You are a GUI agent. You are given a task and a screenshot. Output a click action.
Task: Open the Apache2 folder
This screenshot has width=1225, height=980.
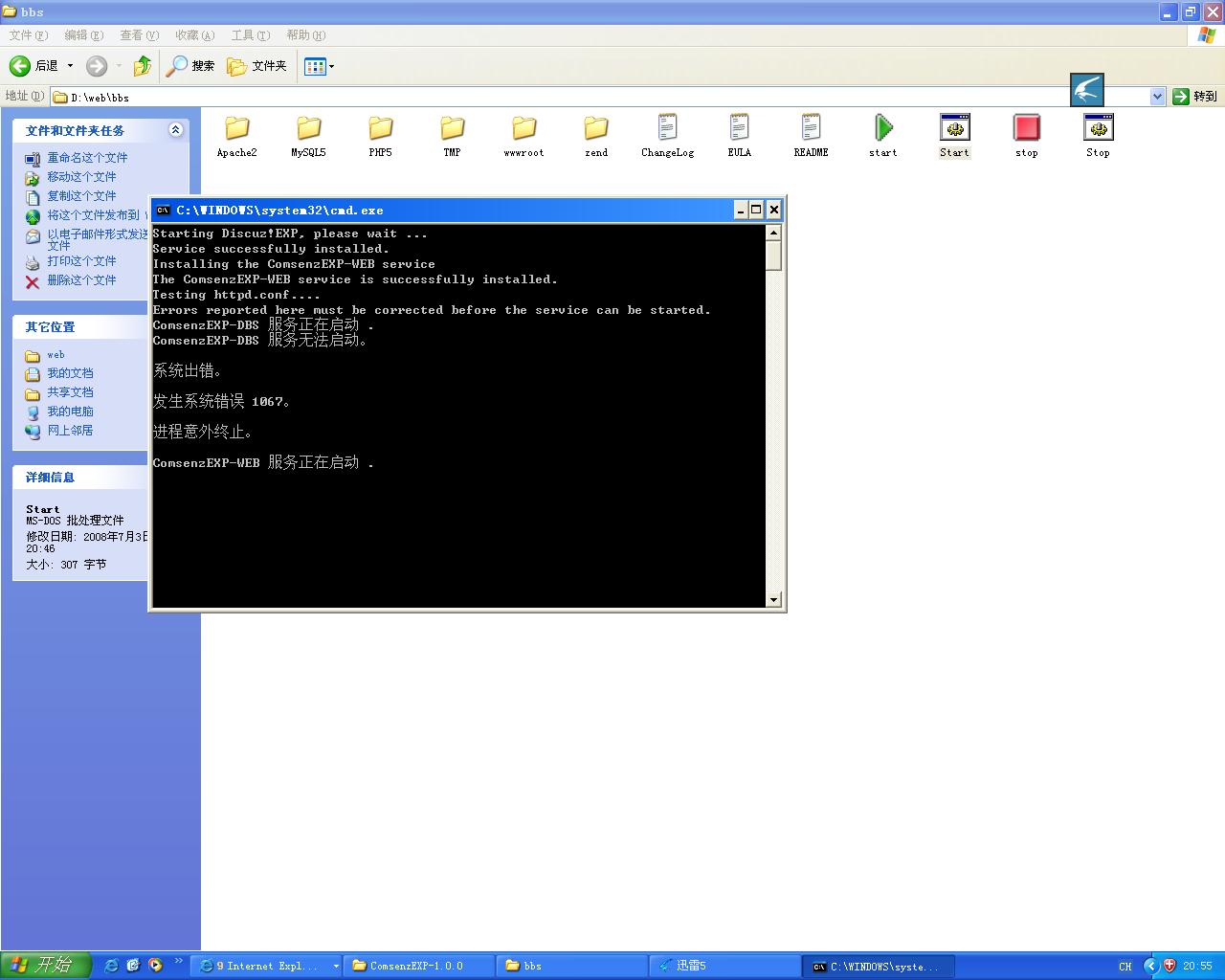point(236,128)
